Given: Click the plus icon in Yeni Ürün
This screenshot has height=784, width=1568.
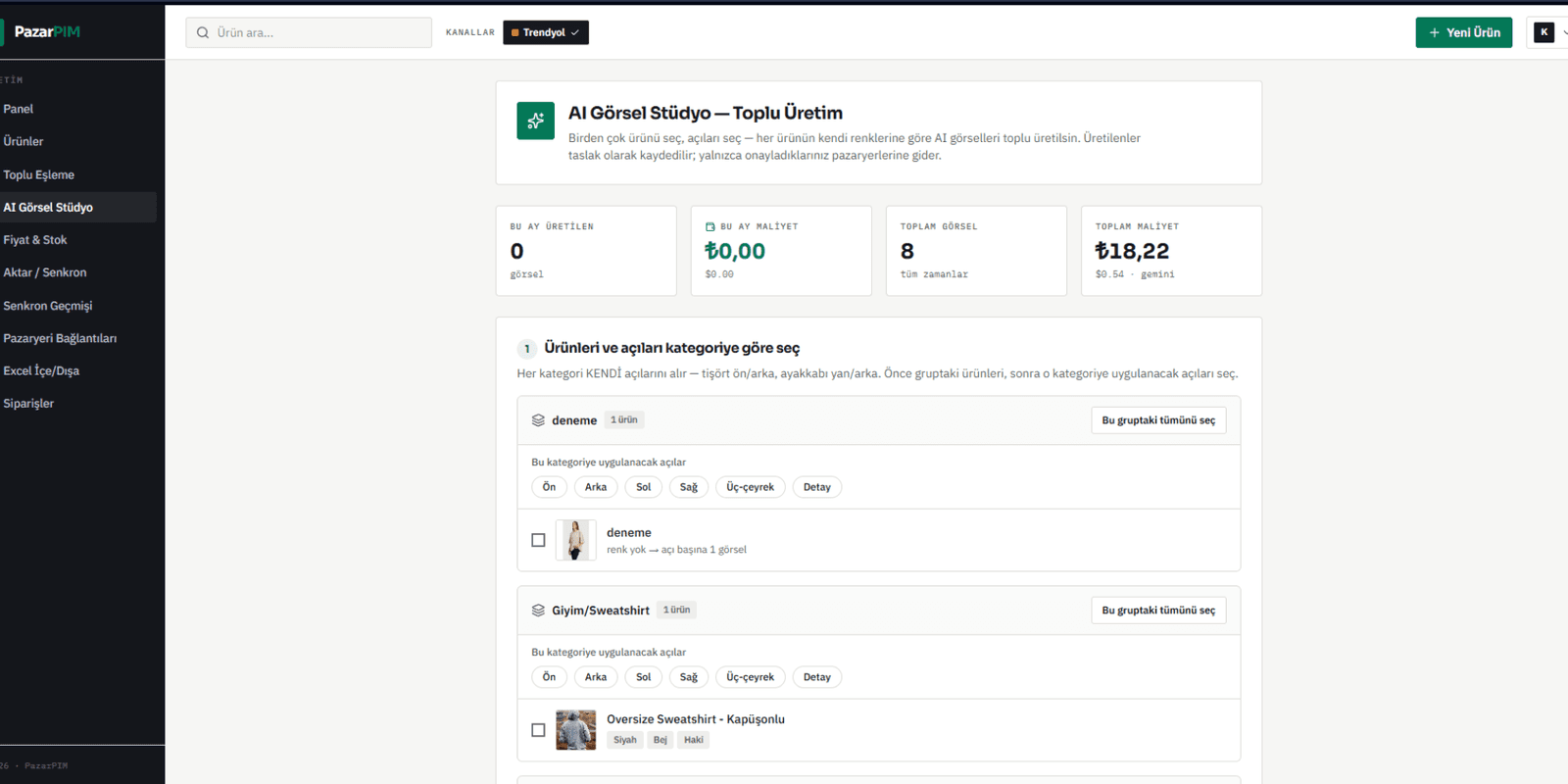Looking at the screenshot, I should (x=1435, y=32).
